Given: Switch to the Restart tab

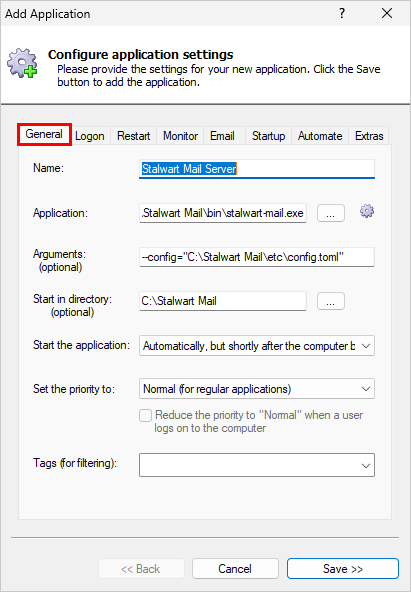Looking at the screenshot, I should pyautogui.click(x=134, y=136).
